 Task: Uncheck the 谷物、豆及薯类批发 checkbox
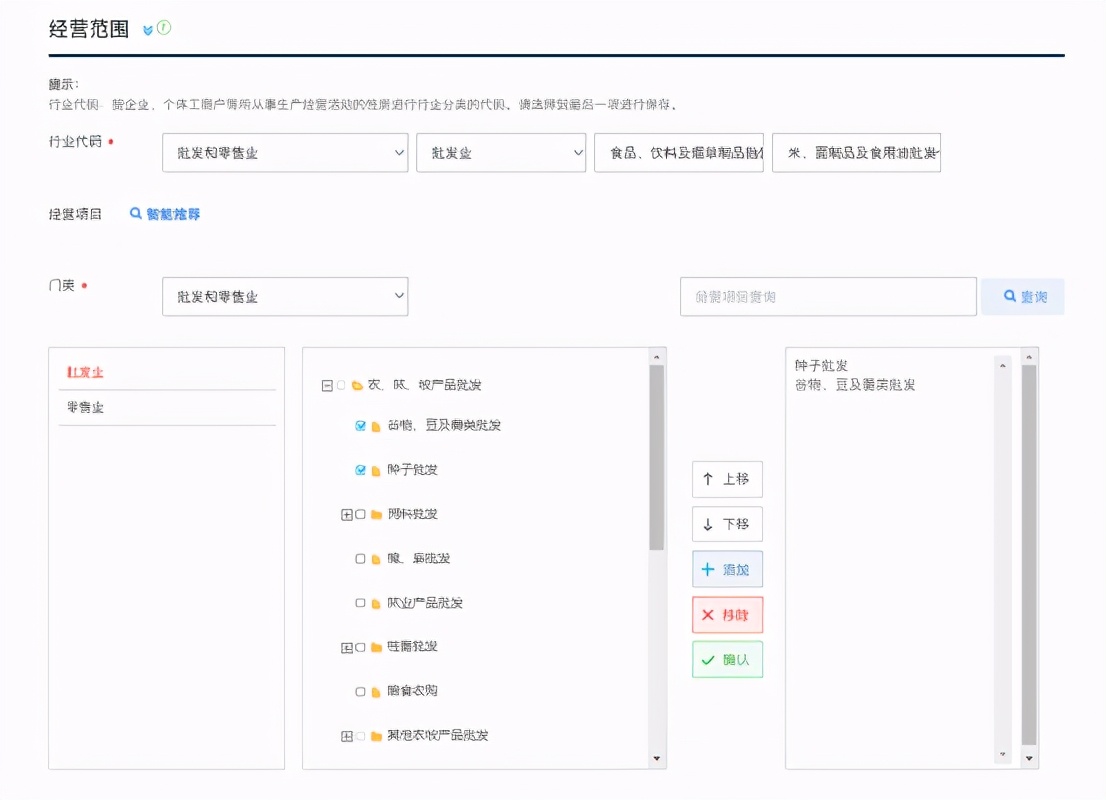(360, 425)
